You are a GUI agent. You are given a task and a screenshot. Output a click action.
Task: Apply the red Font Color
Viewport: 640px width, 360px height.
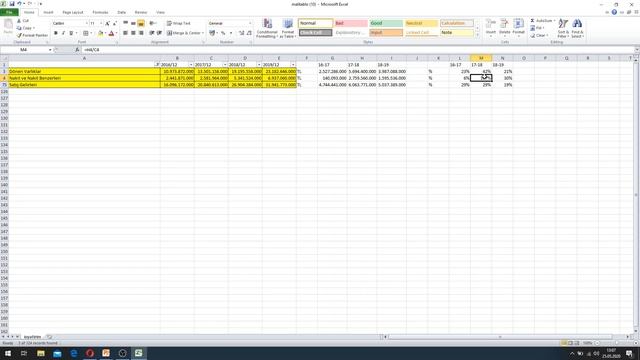pyautogui.click(x=111, y=33)
